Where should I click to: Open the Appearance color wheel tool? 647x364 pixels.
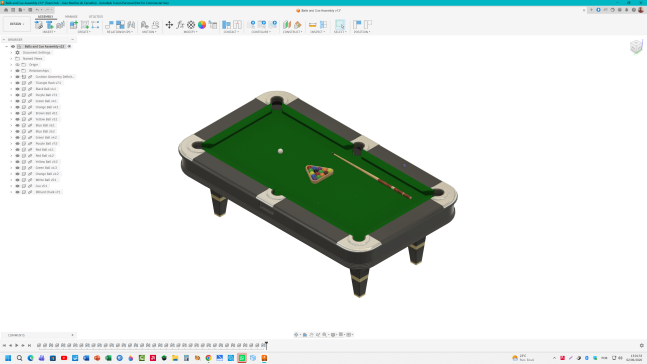coord(202,25)
